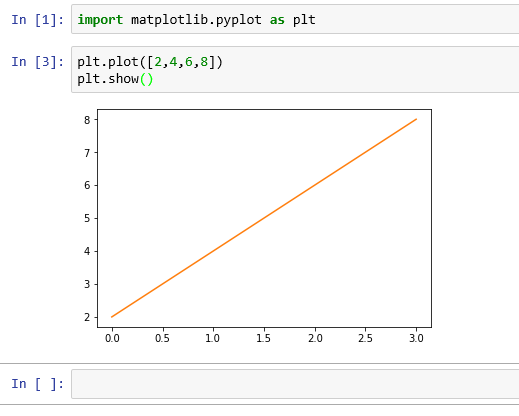Click the number 8 in the plot list
Image resolution: width=519 pixels, height=416 pixels.
tap(204, 62)
